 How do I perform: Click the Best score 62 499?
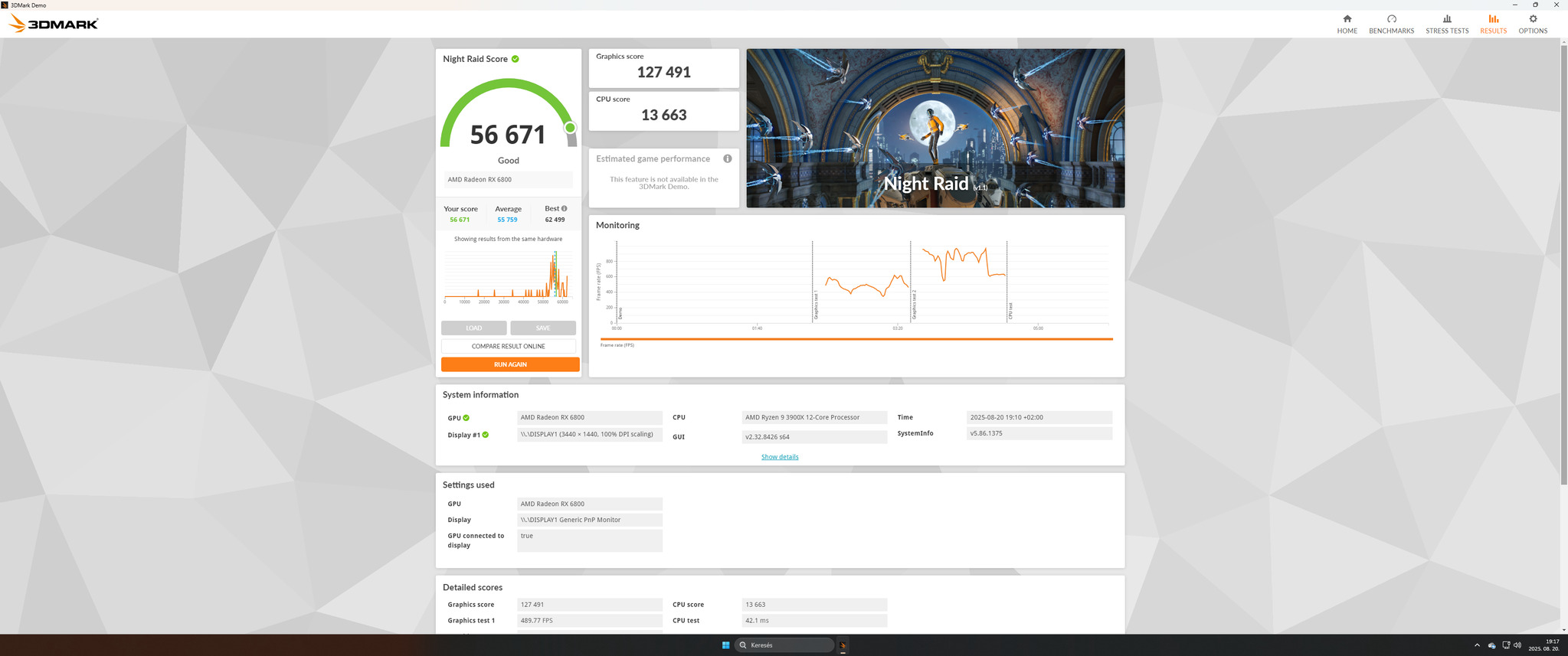[555, 220]
